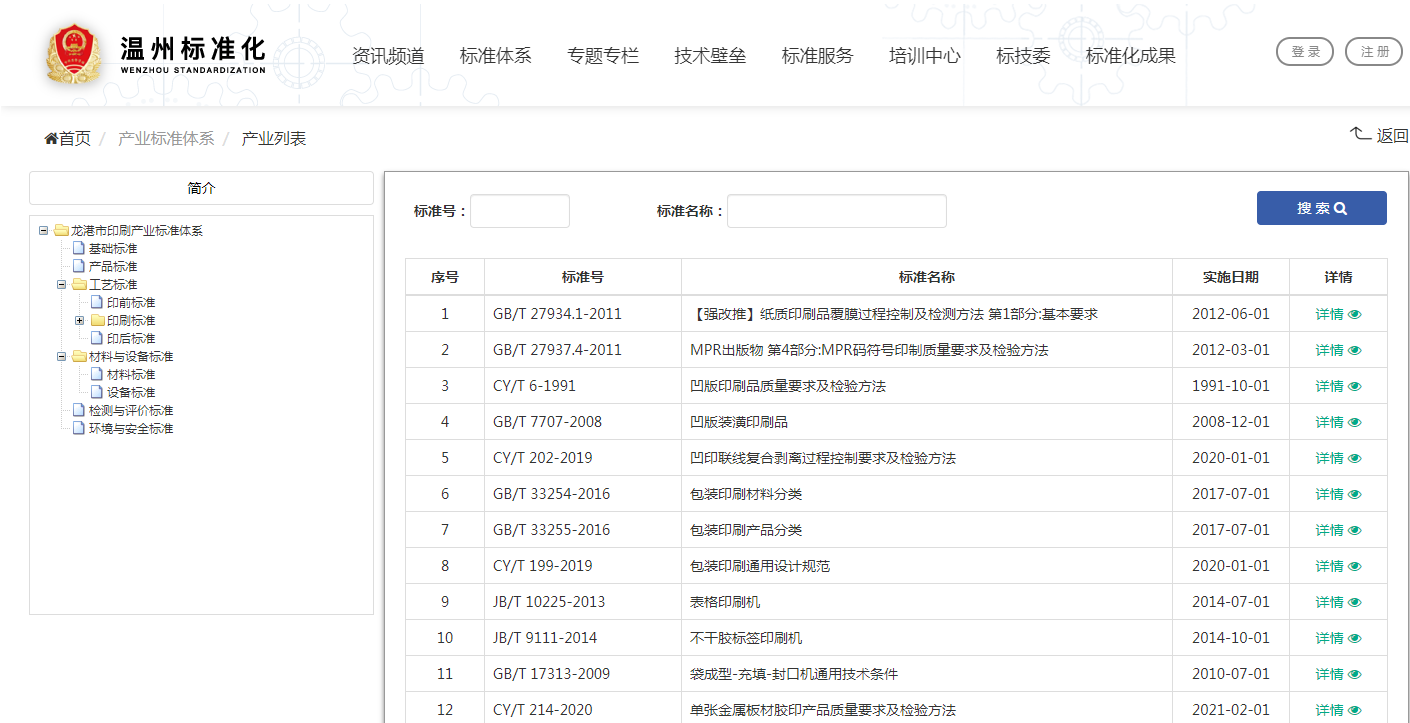Focus the 标准名称 input field
This screenshot has width=1410, height=723.
pyautogui.click(x=837, y=211)
